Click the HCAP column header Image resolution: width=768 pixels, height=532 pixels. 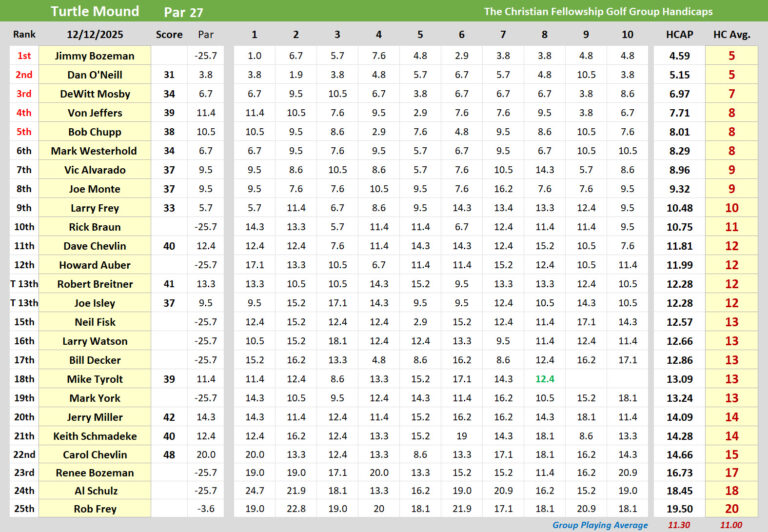point(679,34)
